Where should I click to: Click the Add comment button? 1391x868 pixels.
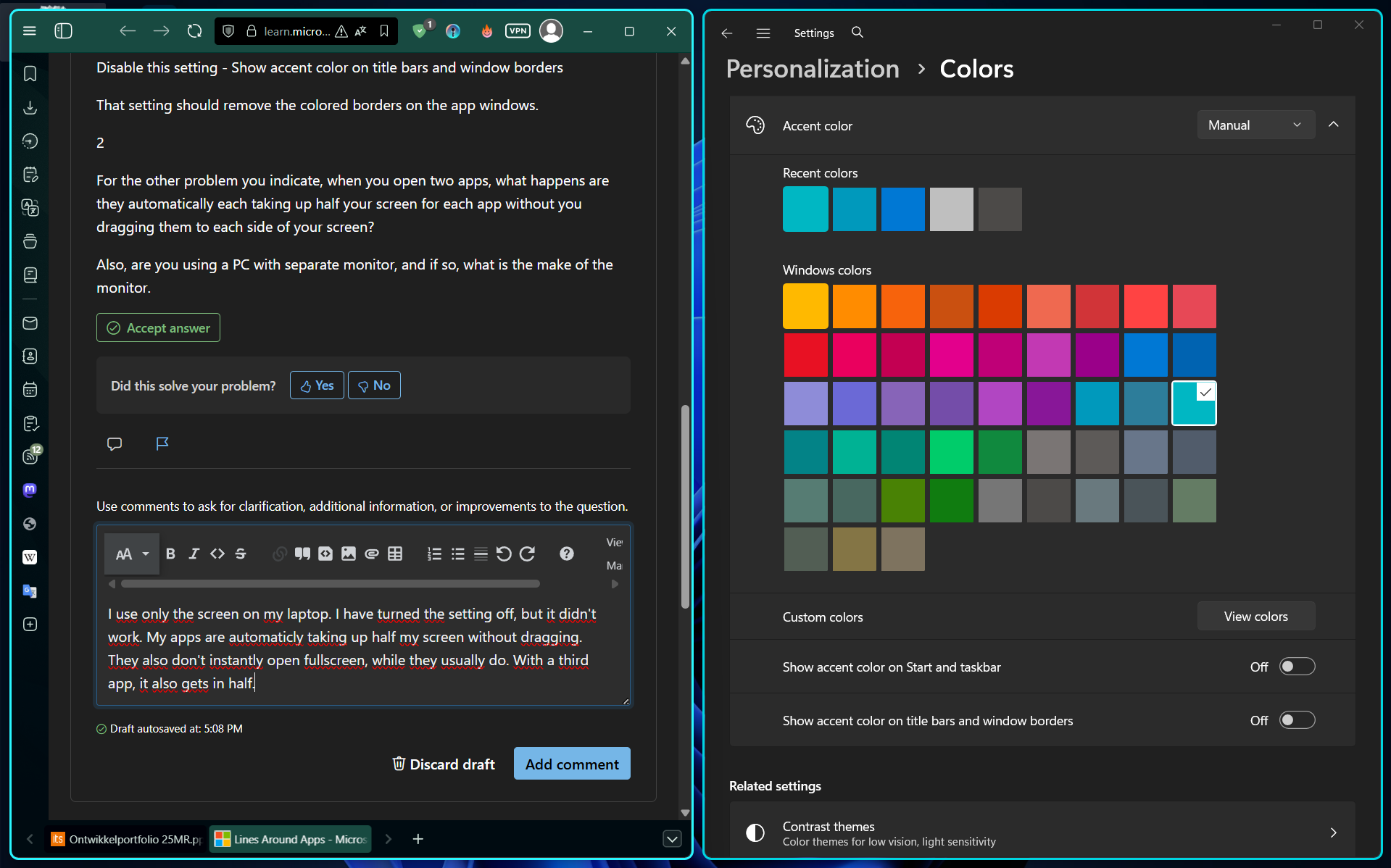[572, 764]
